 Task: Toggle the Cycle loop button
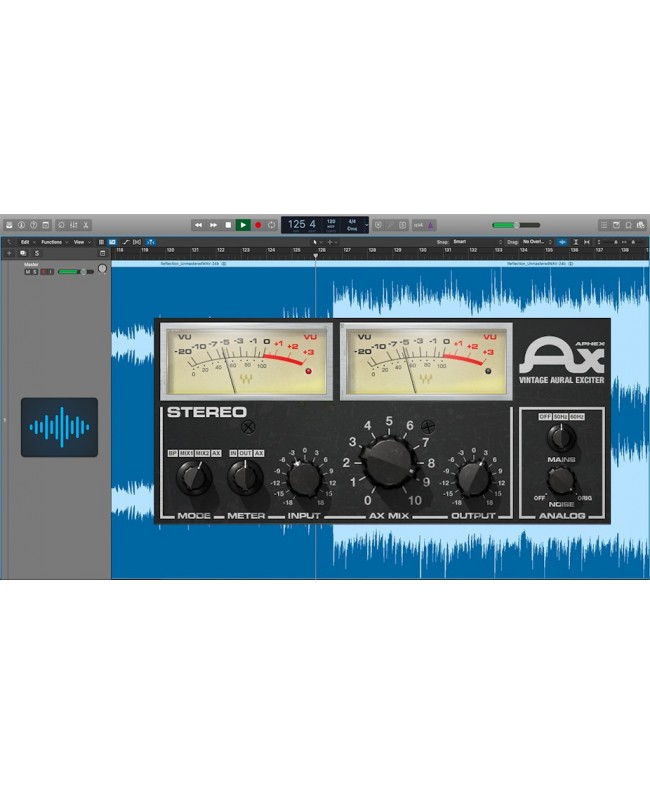pyautogui.click(x=271, y=225)
